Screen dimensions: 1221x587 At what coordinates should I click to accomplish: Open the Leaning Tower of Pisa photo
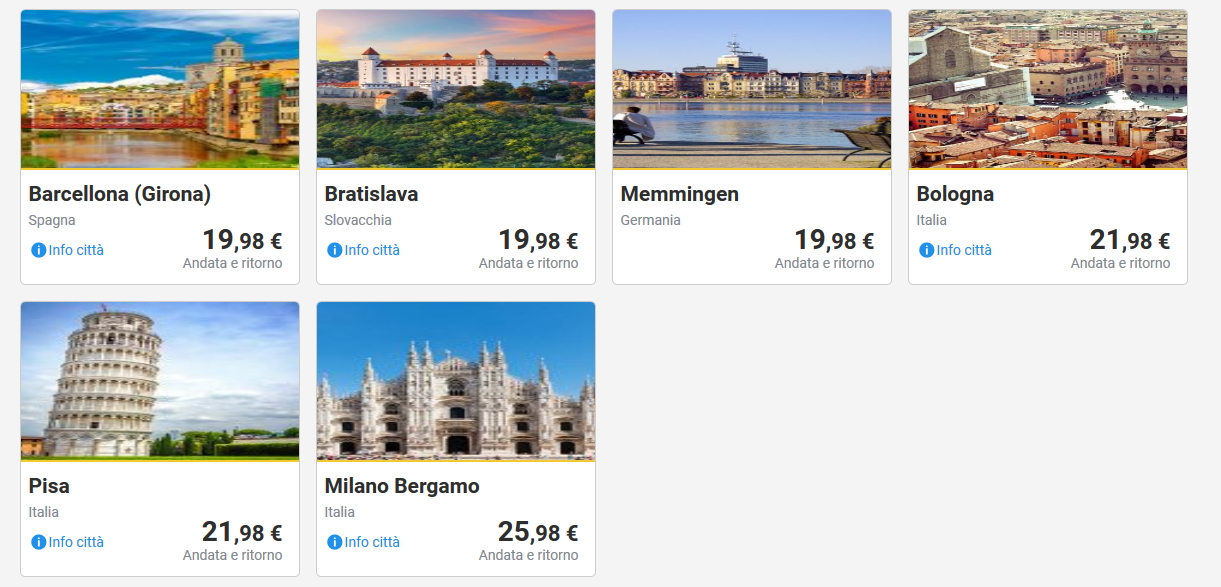coord(160,381)
